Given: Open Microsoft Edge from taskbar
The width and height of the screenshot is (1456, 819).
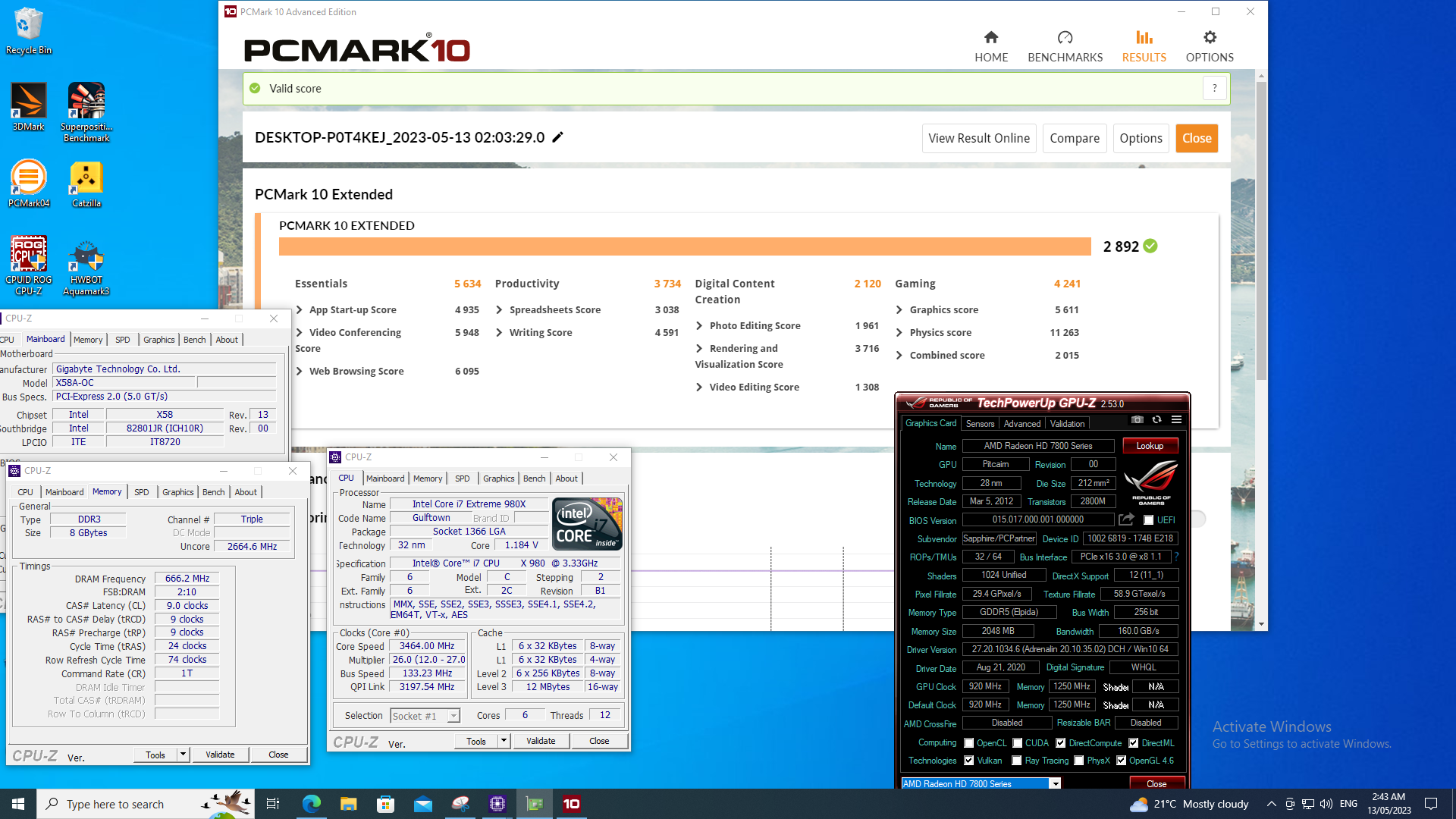Looking at the screenshot, I should 311,804.
